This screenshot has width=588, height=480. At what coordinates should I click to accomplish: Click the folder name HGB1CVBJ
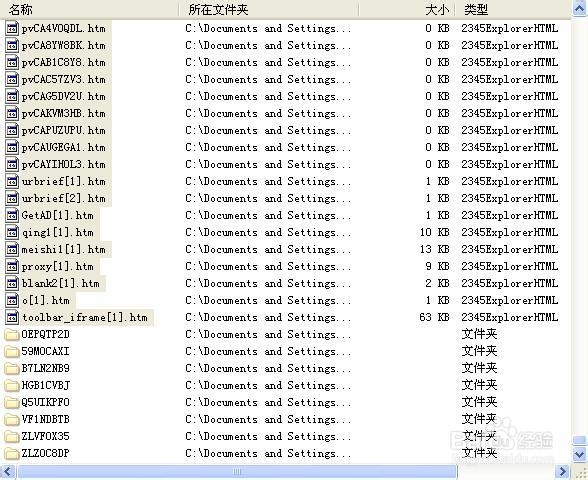coord(45,386)
